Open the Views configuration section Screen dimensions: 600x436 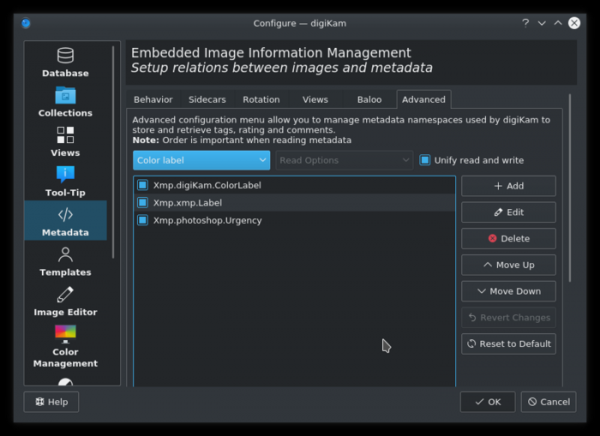pyautogui.click(x=65, y=141)
